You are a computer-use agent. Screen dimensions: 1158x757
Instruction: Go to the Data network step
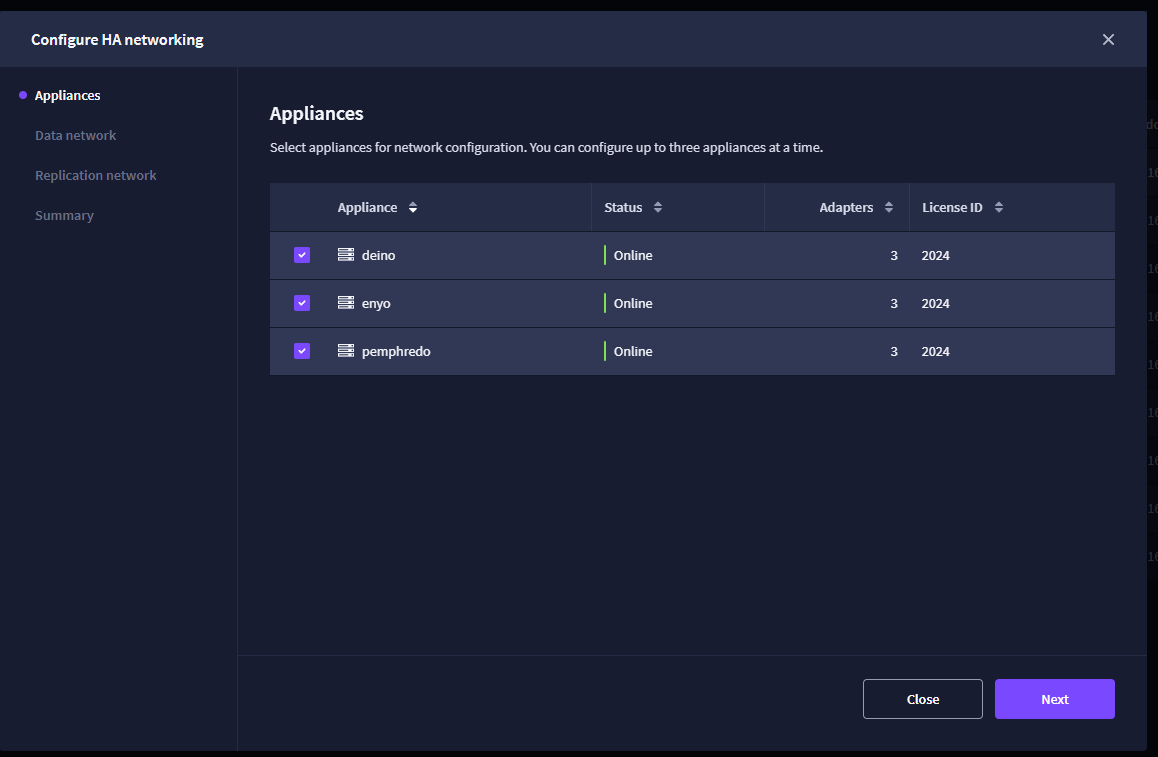click(75, 135)
